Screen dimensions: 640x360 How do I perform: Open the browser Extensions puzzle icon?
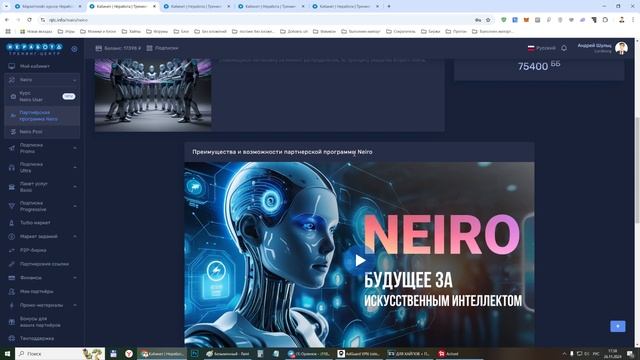[x=605, y=20]
